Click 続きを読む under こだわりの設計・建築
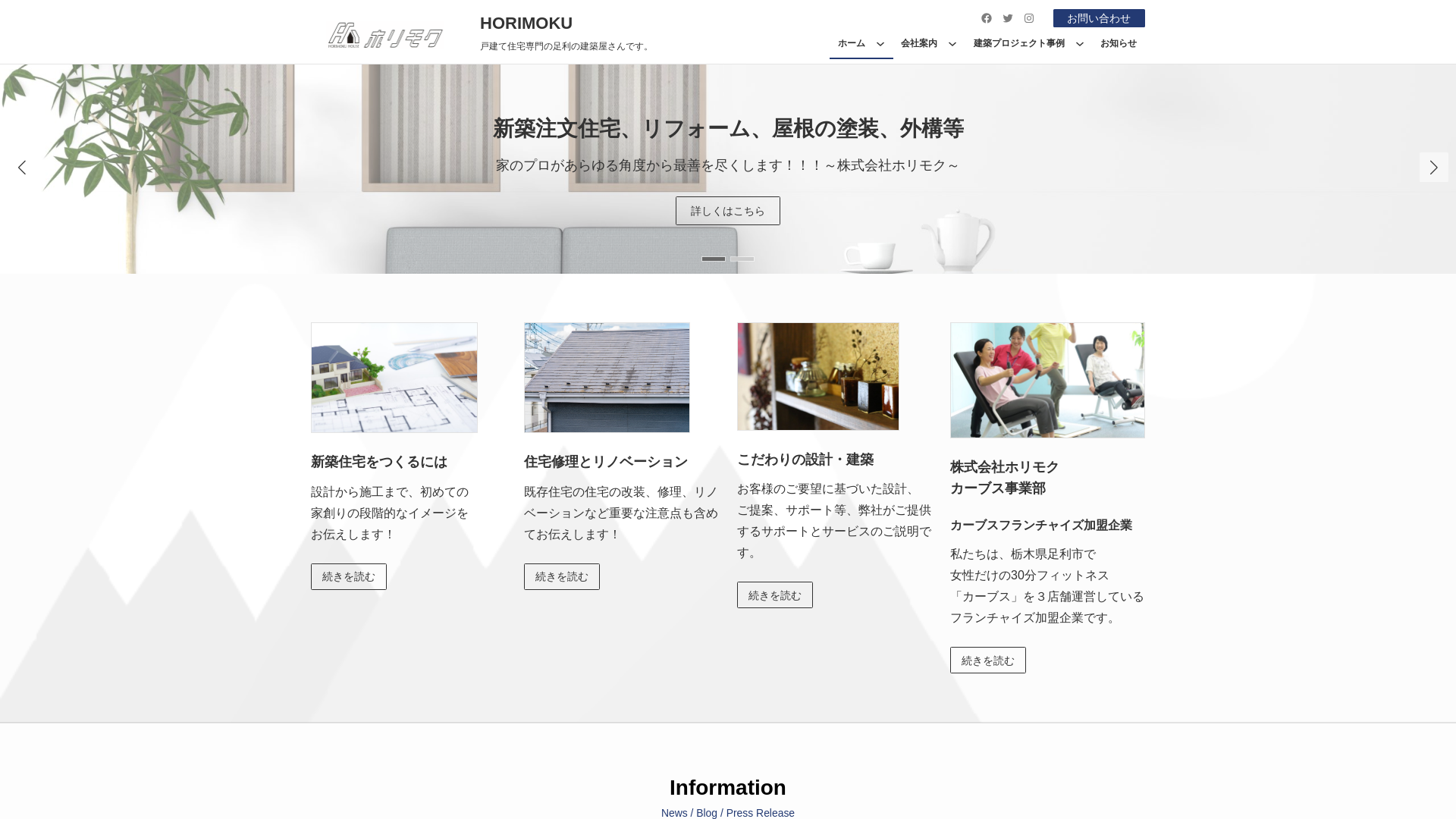Viewport: 1456px width, 819px height. pyautogui.click(x=774, y=595)
